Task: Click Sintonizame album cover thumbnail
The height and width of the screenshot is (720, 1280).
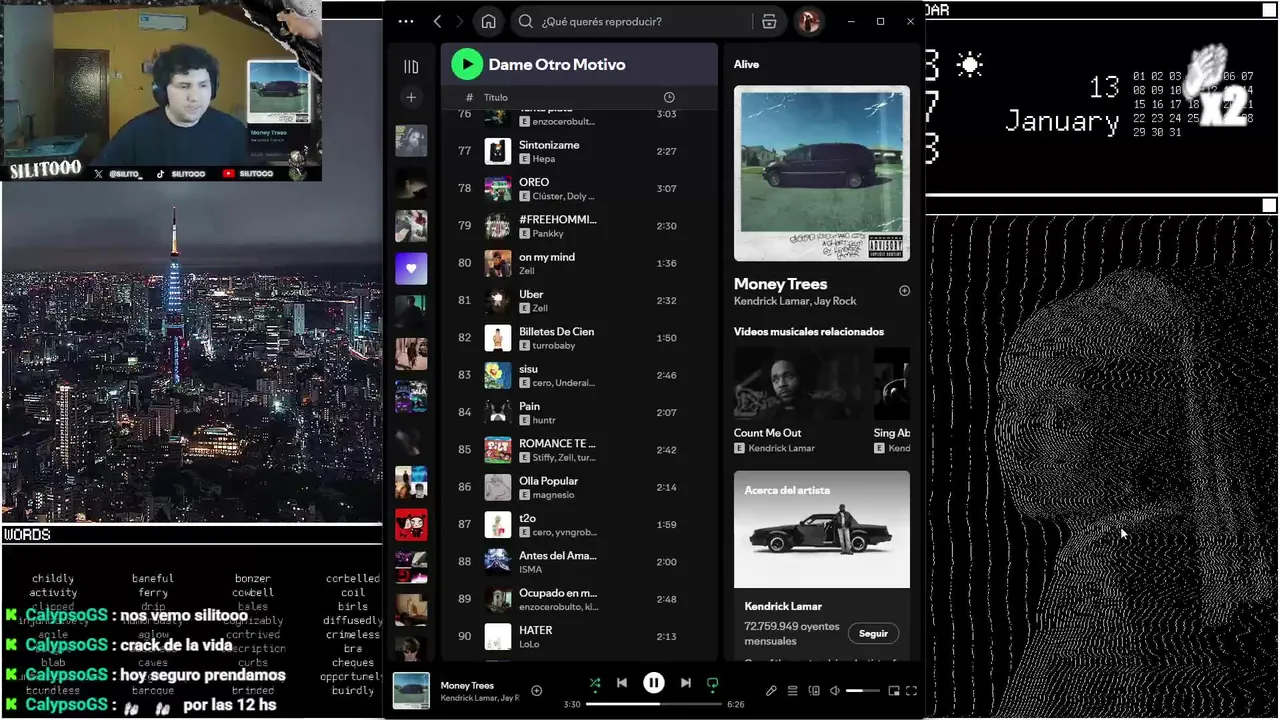Action: [x=498, y=151]
